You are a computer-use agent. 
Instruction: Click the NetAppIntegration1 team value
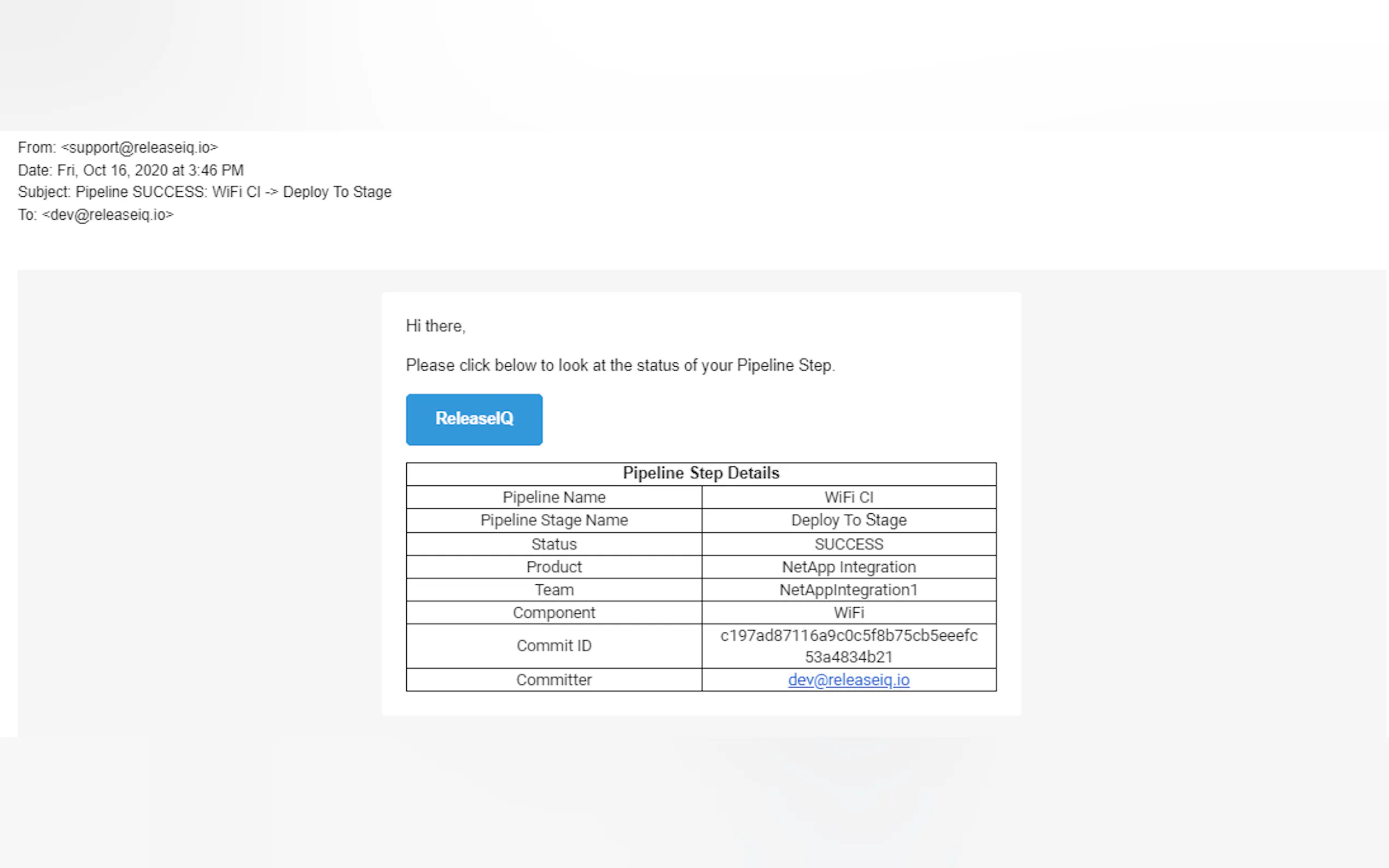pyautogui.click(x=848, y=590)
